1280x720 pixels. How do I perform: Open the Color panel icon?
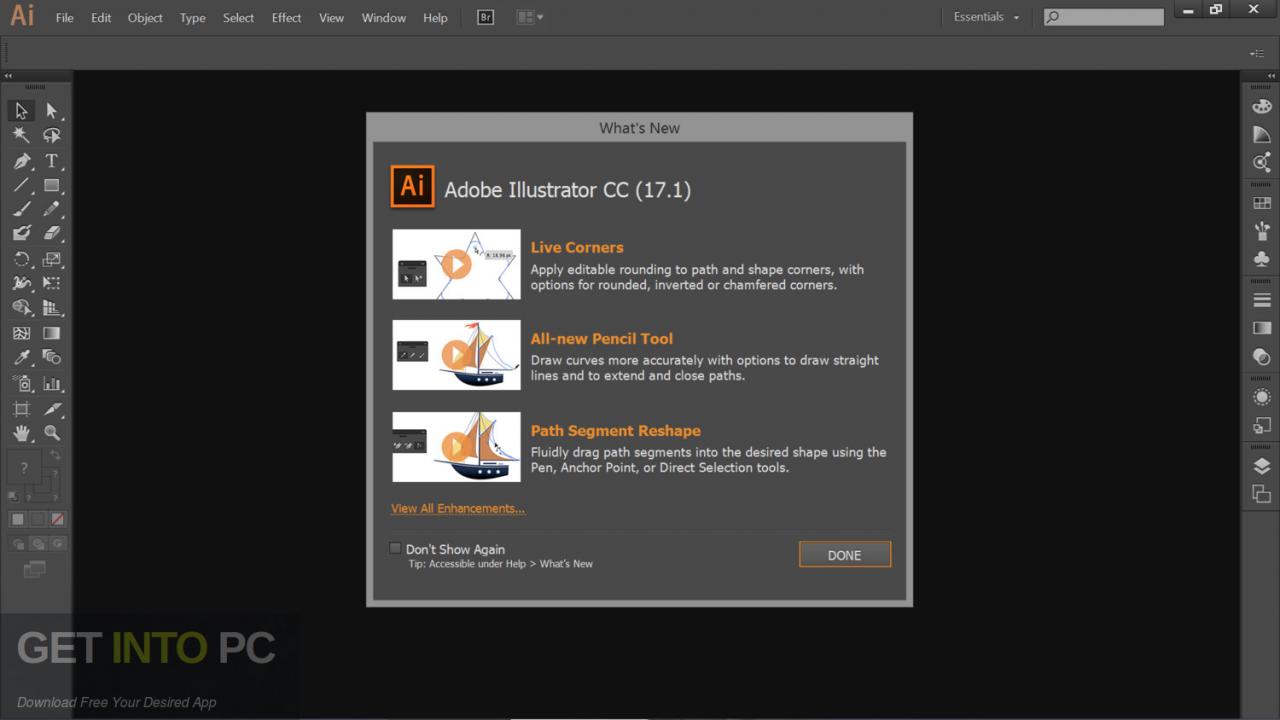(x=1262, y=107)
